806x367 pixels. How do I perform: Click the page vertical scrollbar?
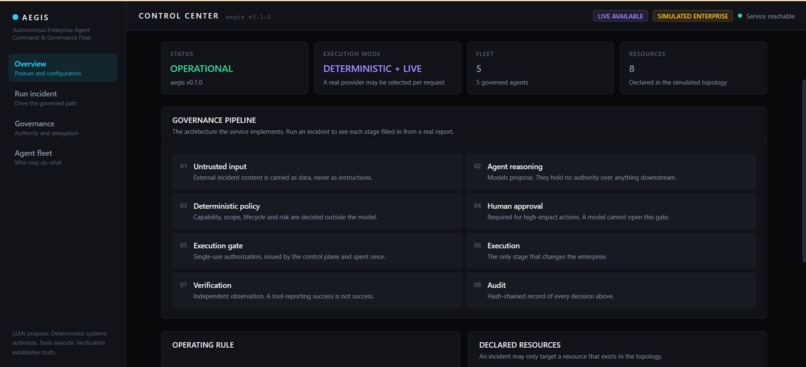(x=803, y=170)
